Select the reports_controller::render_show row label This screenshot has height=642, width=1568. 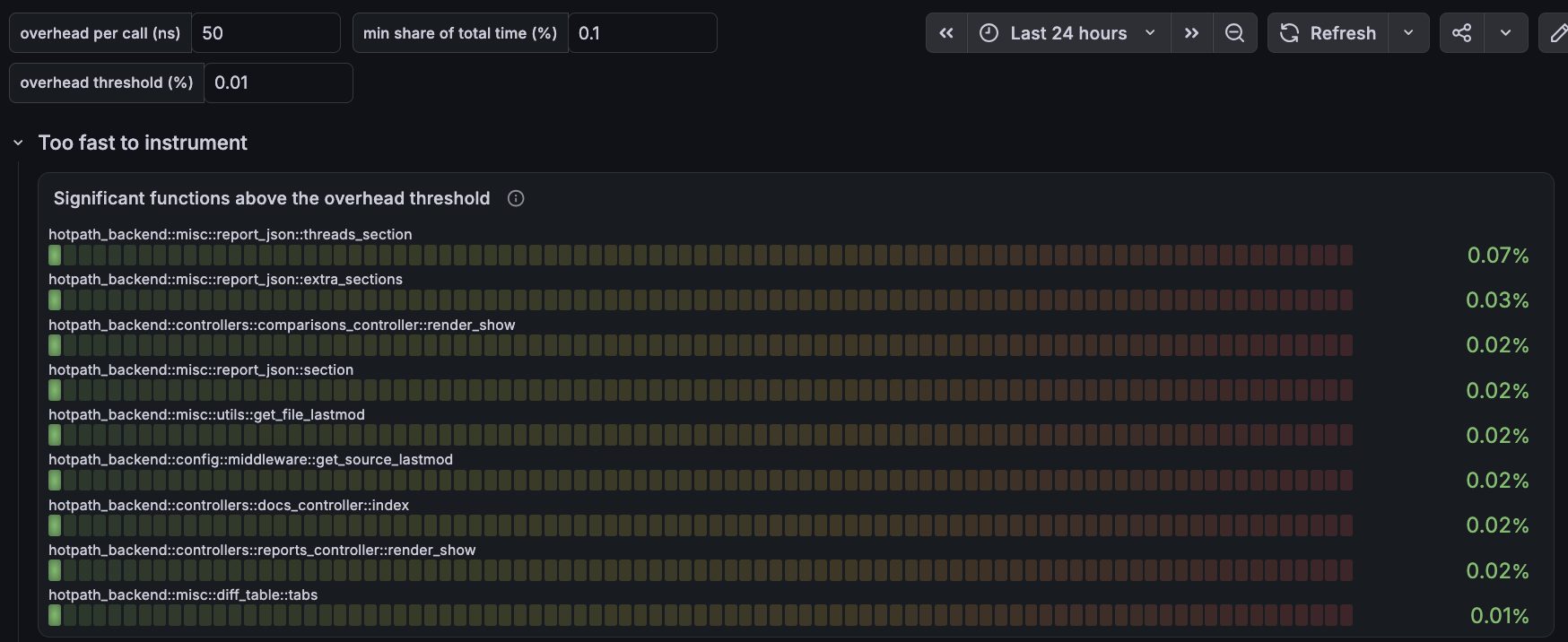pyautogui.click(x=262, y=550)
